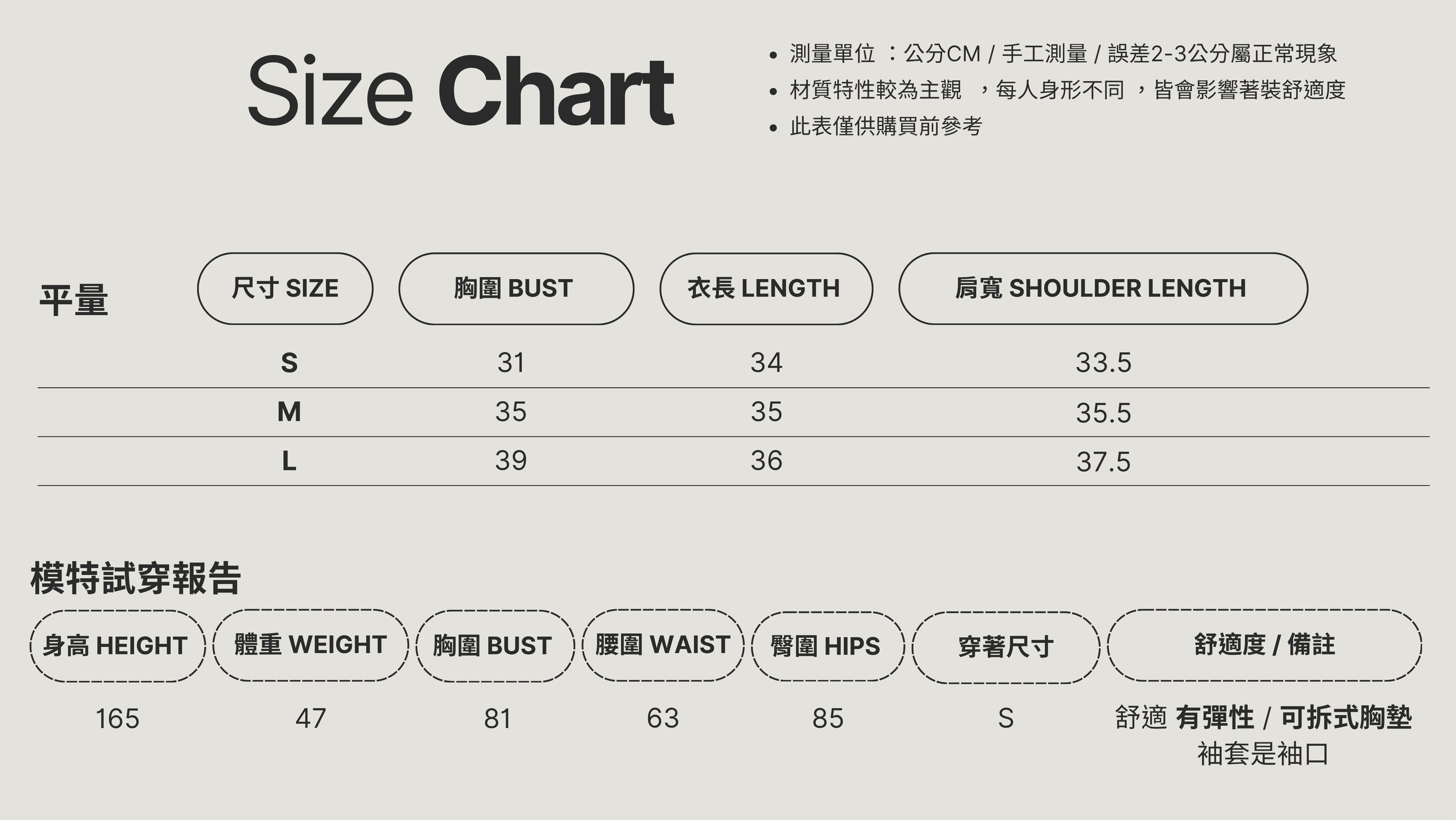Click the L size row label
1456x820 pixels.
(289, 461)
